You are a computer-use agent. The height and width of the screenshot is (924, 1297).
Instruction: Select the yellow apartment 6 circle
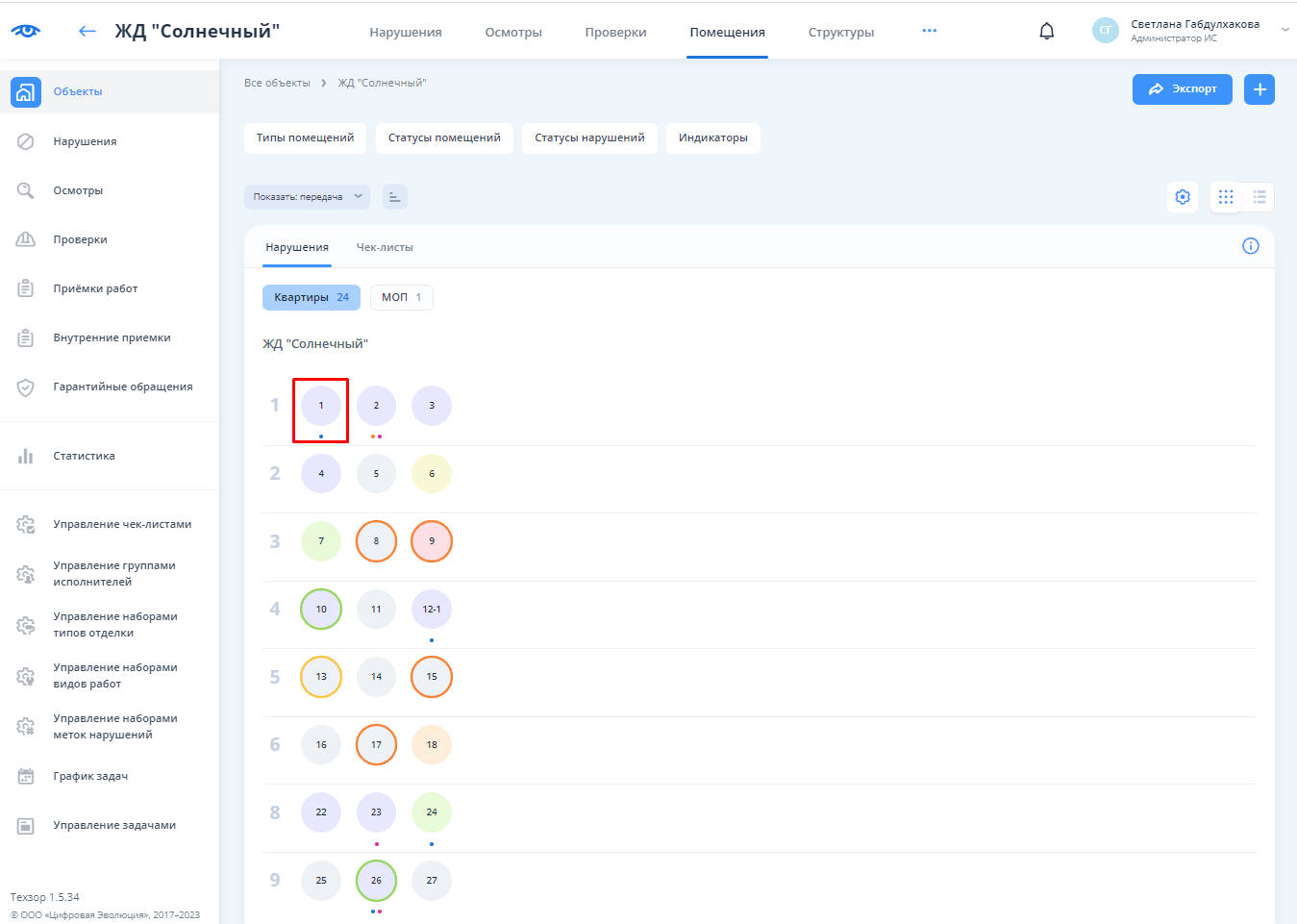[x=432, y=473]
